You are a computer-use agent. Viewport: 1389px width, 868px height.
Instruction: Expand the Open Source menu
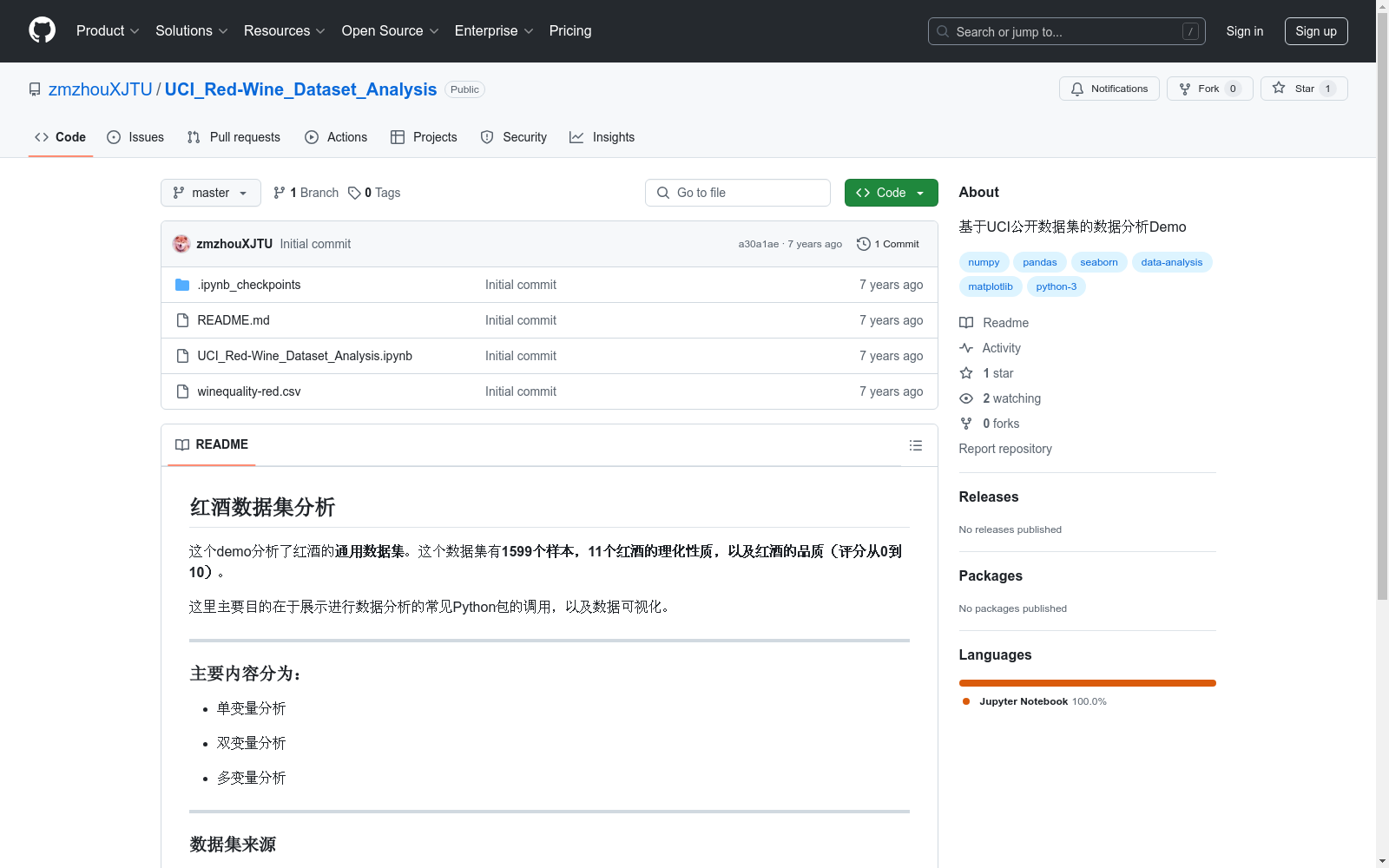point(391,30)
